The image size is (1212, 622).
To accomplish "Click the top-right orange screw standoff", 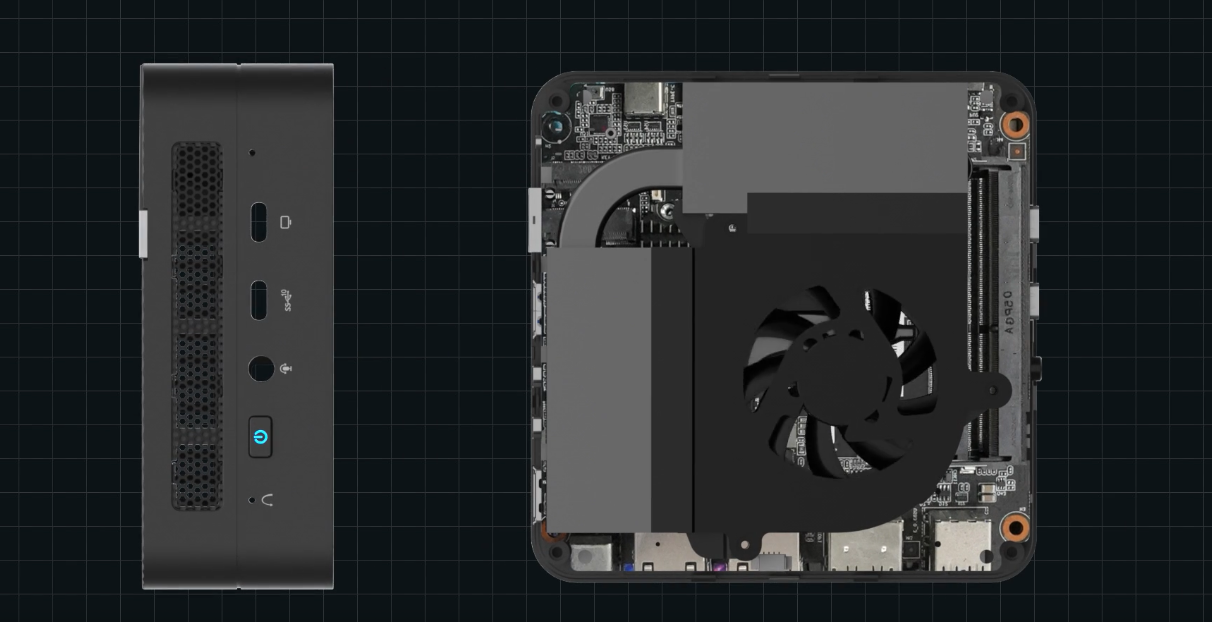I will click(x=1014, y=125).
